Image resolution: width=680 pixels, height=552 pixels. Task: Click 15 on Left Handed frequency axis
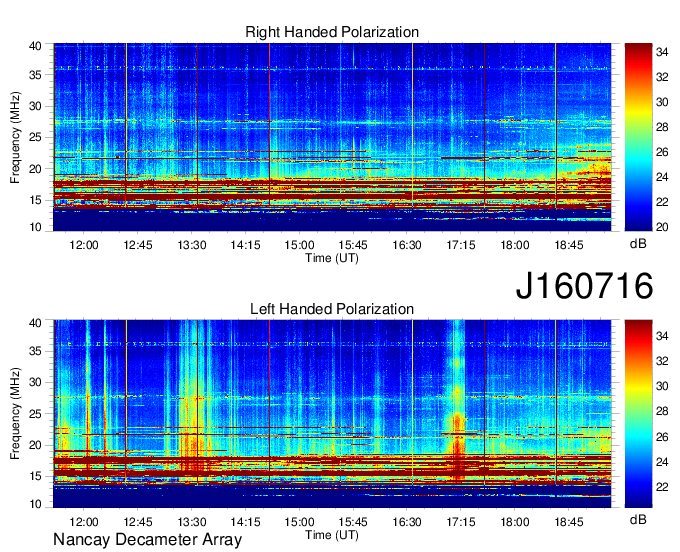coord(35,477)
